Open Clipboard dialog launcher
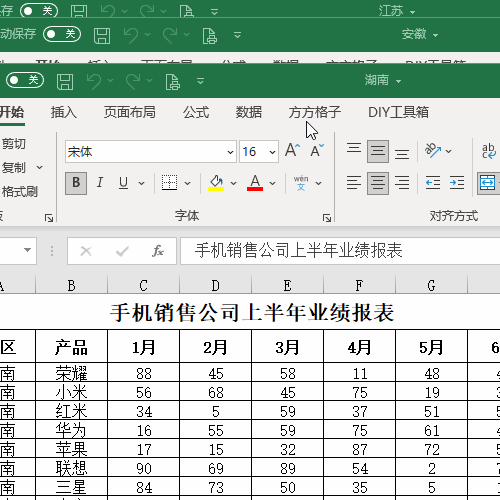This screenshot has width=500, height=500. point(49,218)
